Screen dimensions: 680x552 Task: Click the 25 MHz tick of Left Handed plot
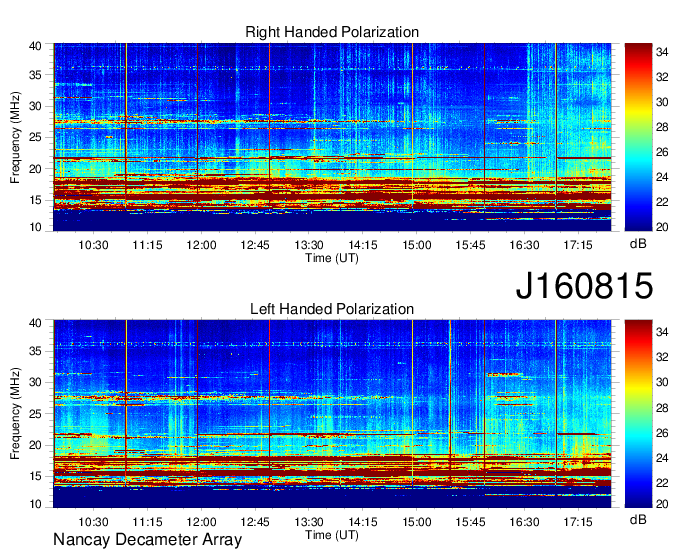tap(35, 414)
